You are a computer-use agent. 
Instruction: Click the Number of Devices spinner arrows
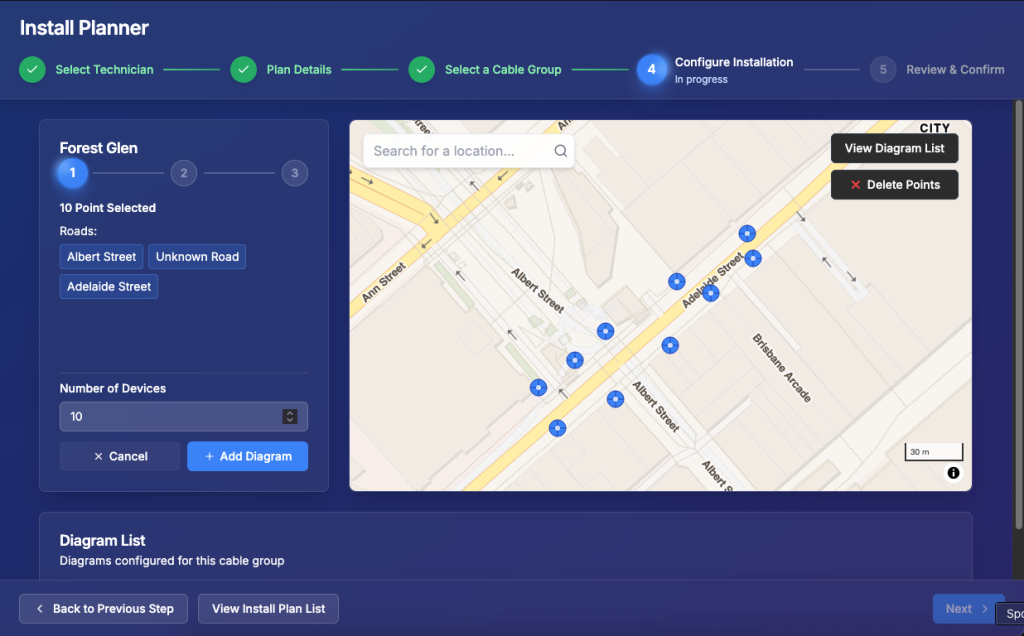pos(290,417)
